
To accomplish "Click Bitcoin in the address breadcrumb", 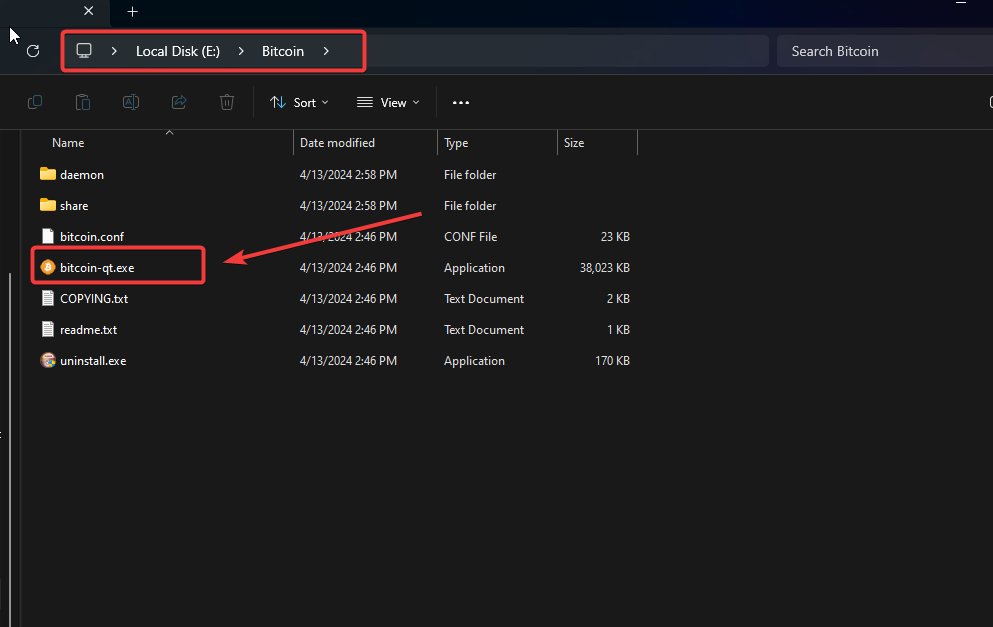I will 283,51.
